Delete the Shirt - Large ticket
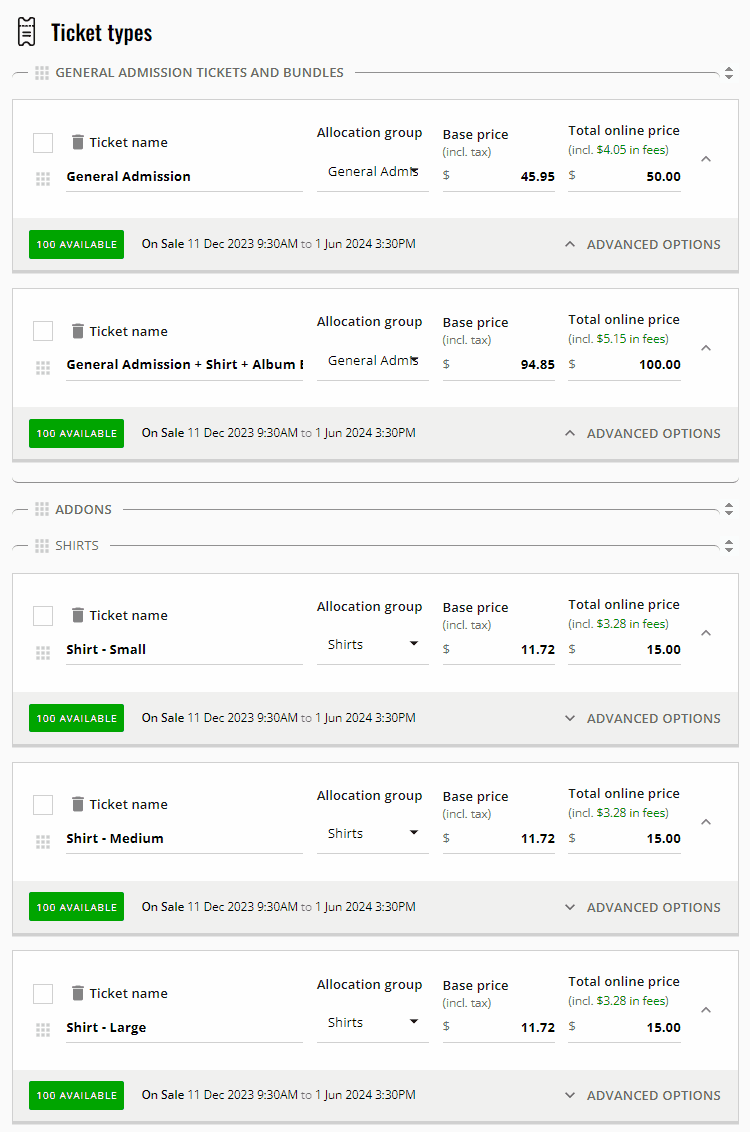 tap(78, 992)
